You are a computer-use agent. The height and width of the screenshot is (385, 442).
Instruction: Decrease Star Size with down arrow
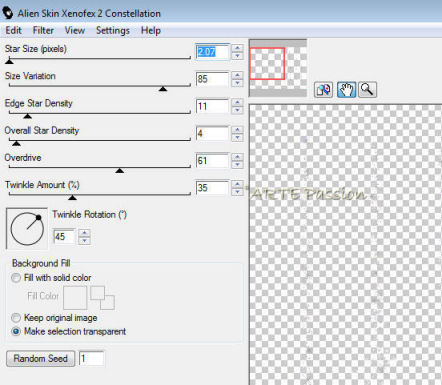pyautogui.click(x=237, y=56)
